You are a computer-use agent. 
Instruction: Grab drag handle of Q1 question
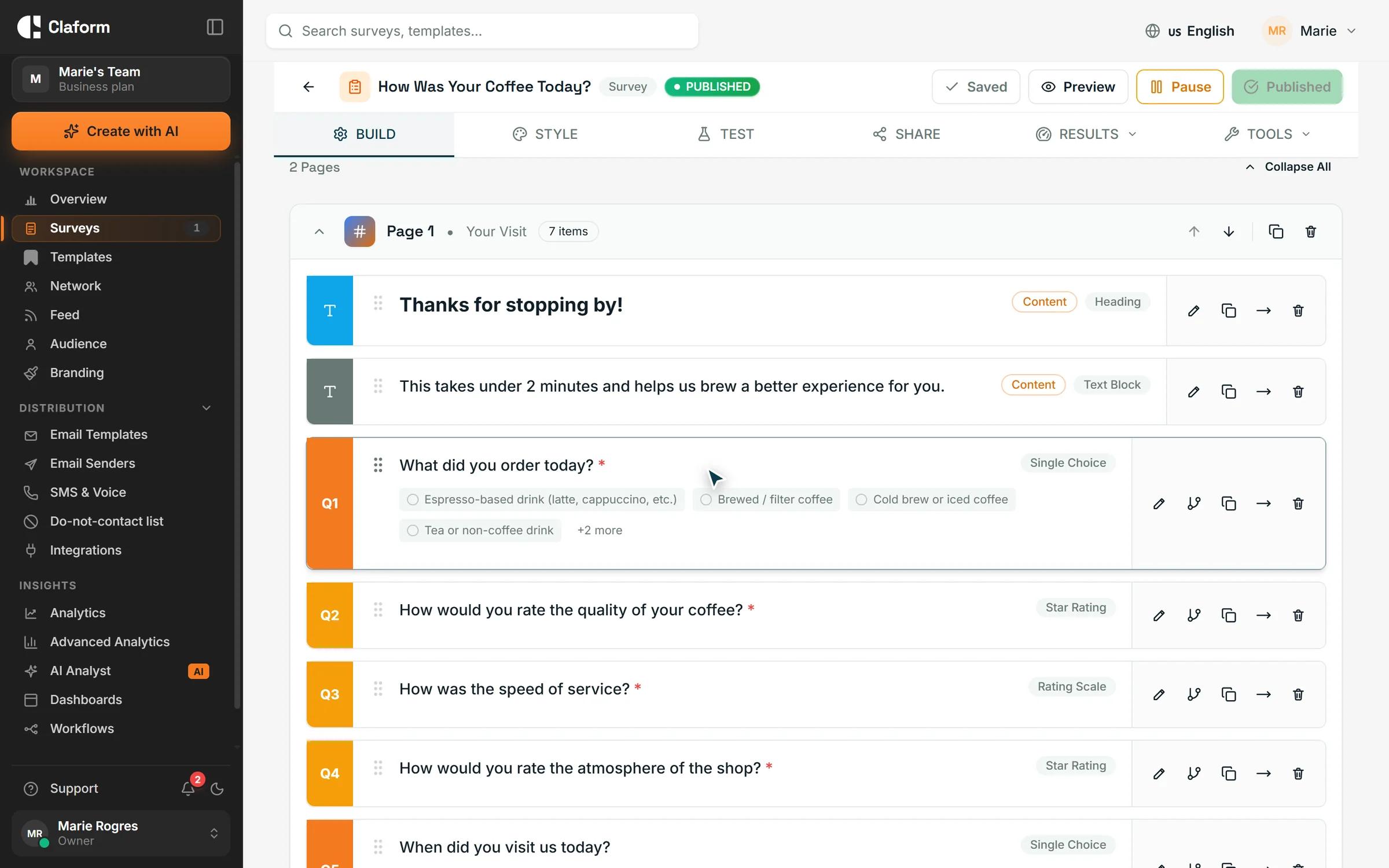[378, 465]
